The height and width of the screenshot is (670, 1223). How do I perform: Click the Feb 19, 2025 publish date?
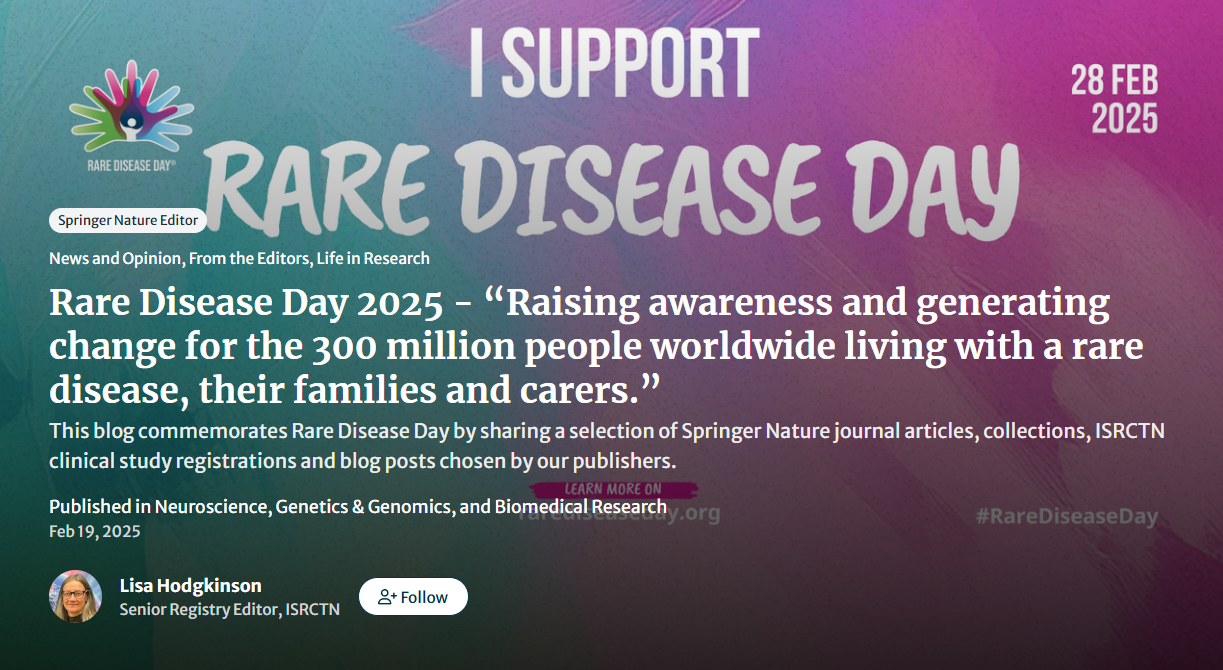(95, 531)
